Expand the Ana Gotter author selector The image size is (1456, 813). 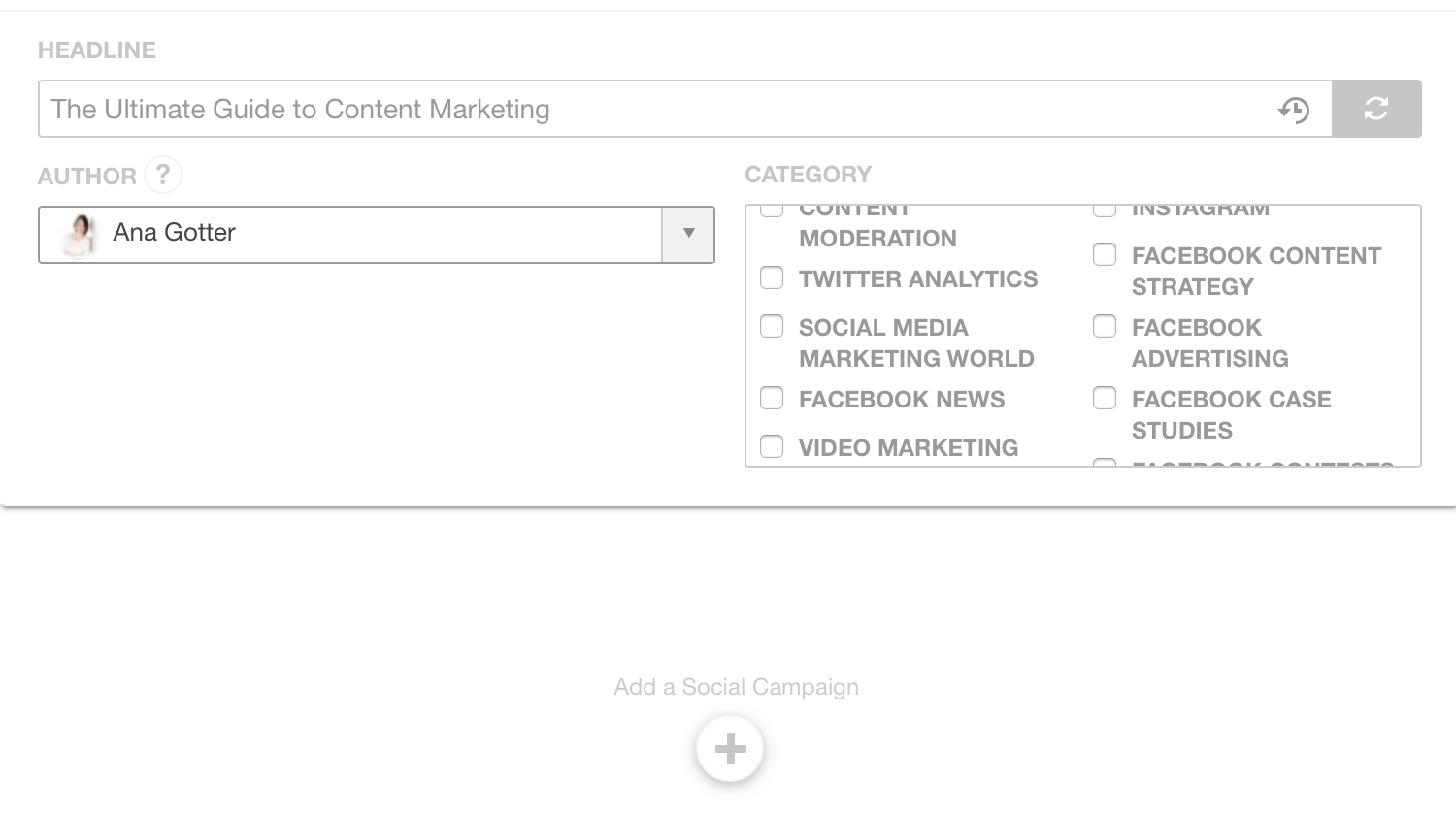coord(349,234)
